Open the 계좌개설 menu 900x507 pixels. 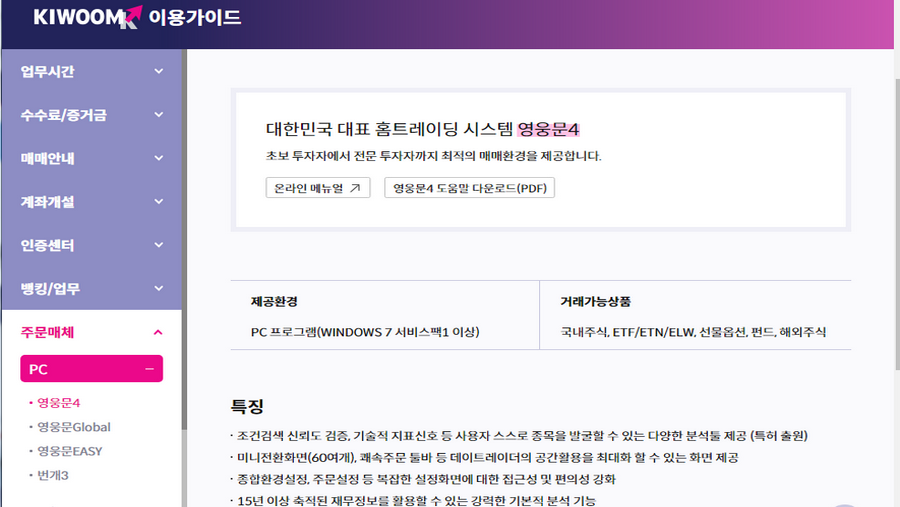pyautogui.click(x=48, y=202)
